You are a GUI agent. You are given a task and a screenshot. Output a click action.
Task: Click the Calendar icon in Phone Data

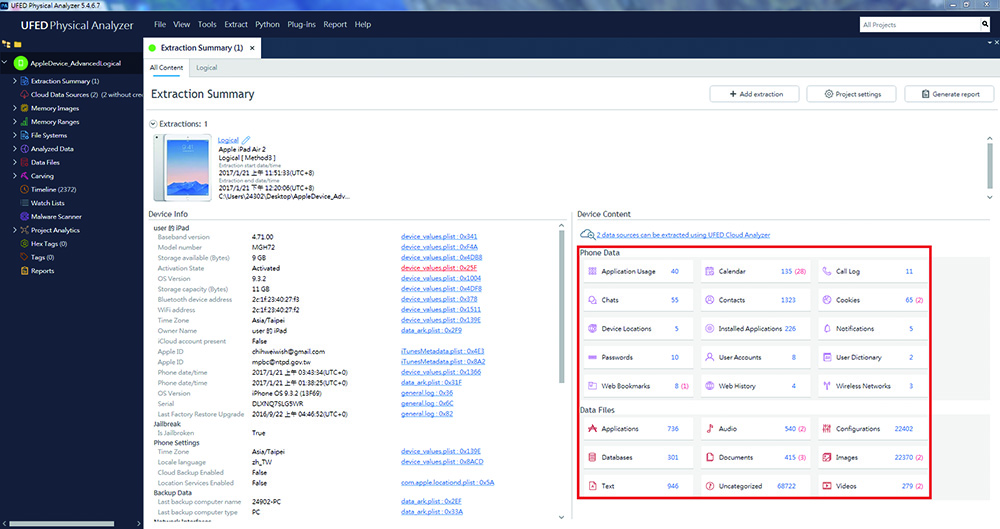(x=709, y=271)
